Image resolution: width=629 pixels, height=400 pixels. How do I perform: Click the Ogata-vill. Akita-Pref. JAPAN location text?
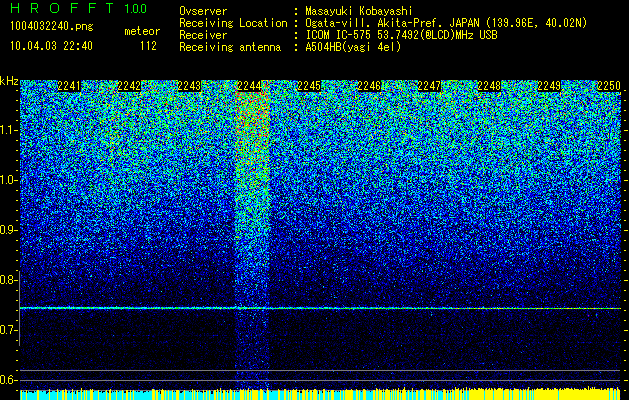(446, 23)
